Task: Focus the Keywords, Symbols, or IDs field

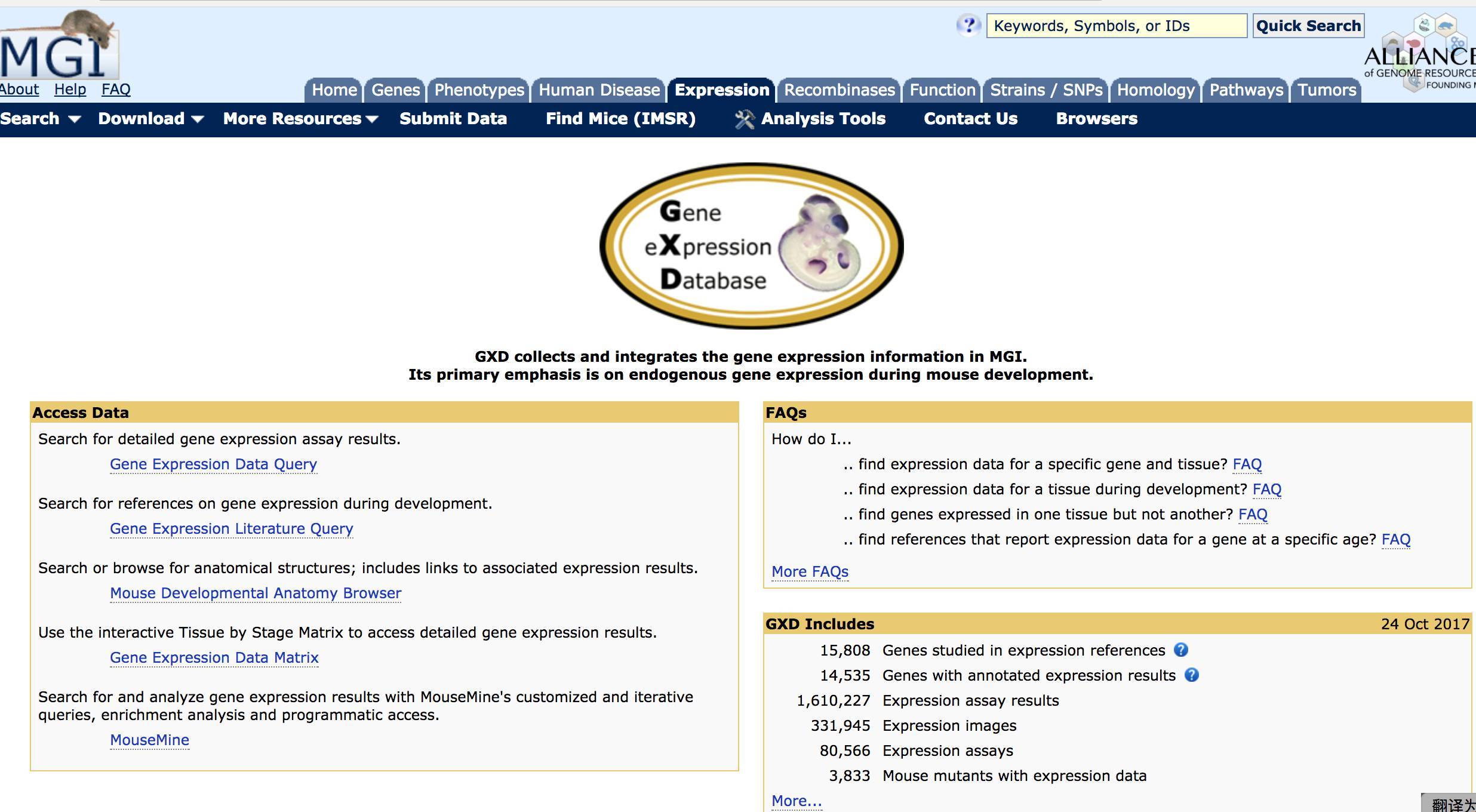Action: (1117, 26)
